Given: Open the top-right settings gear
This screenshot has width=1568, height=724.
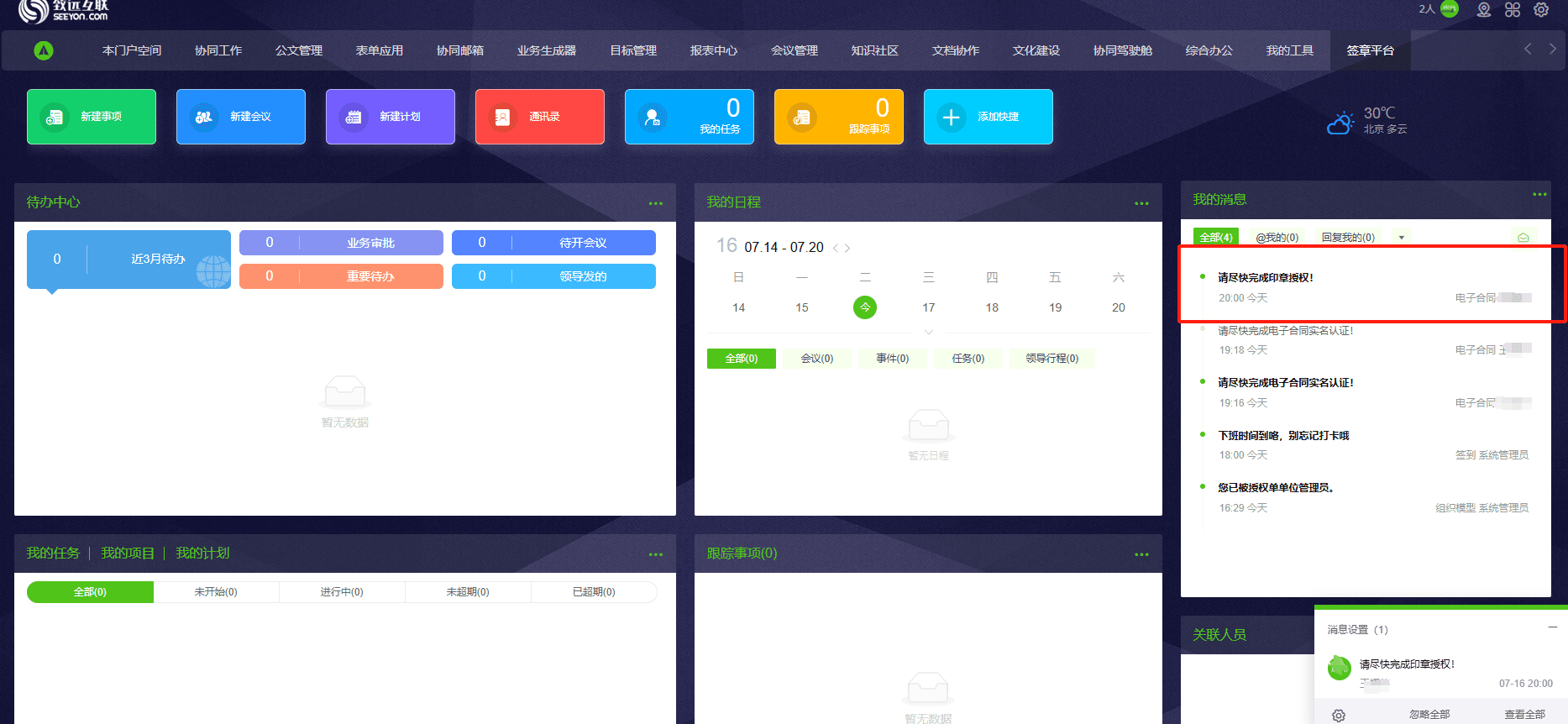Looking at the screenshot, I should coord(1541,9).
